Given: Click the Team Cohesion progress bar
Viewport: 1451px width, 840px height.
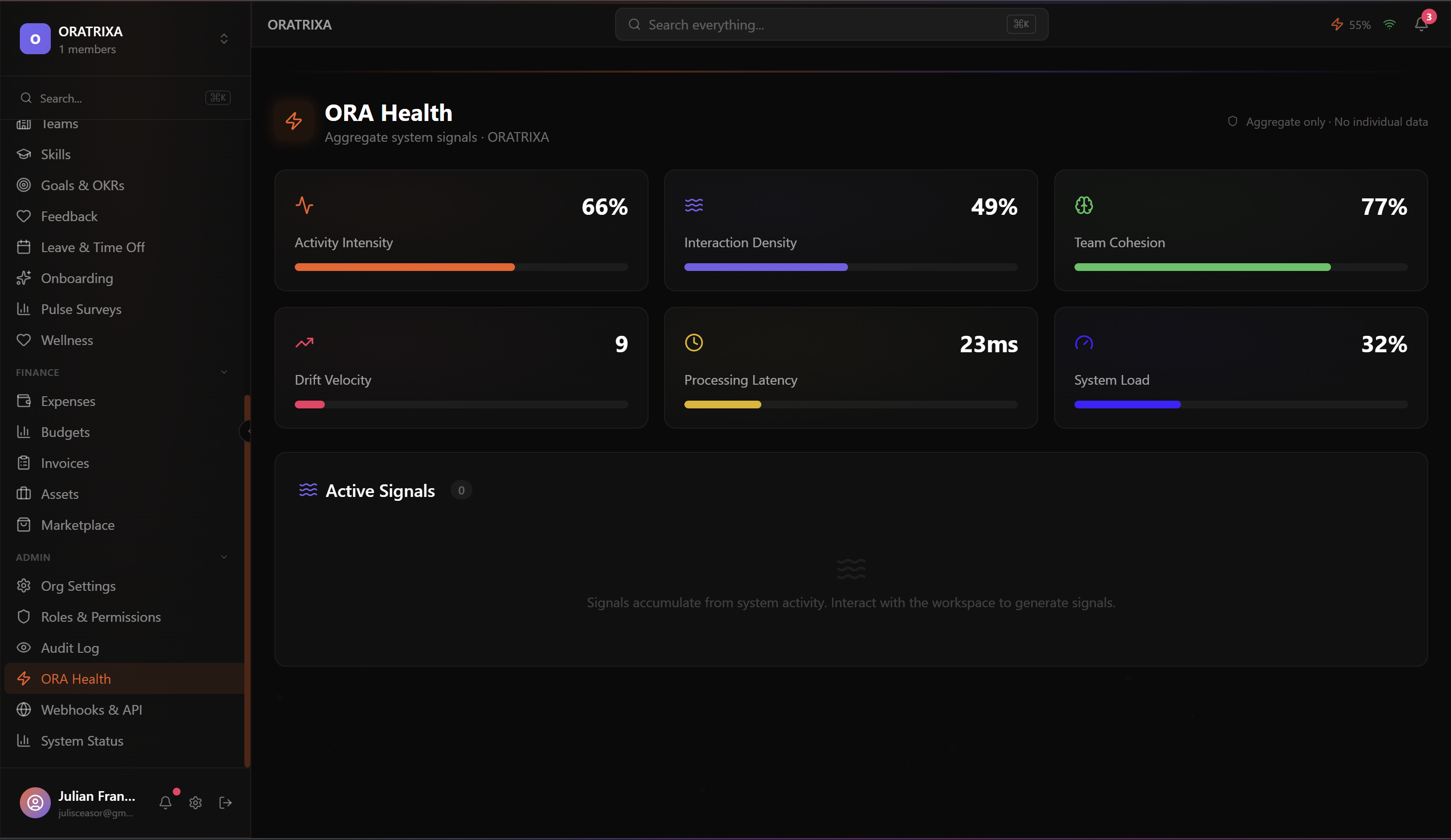Looking at the screenshot, I should (x=1241, y=267).
